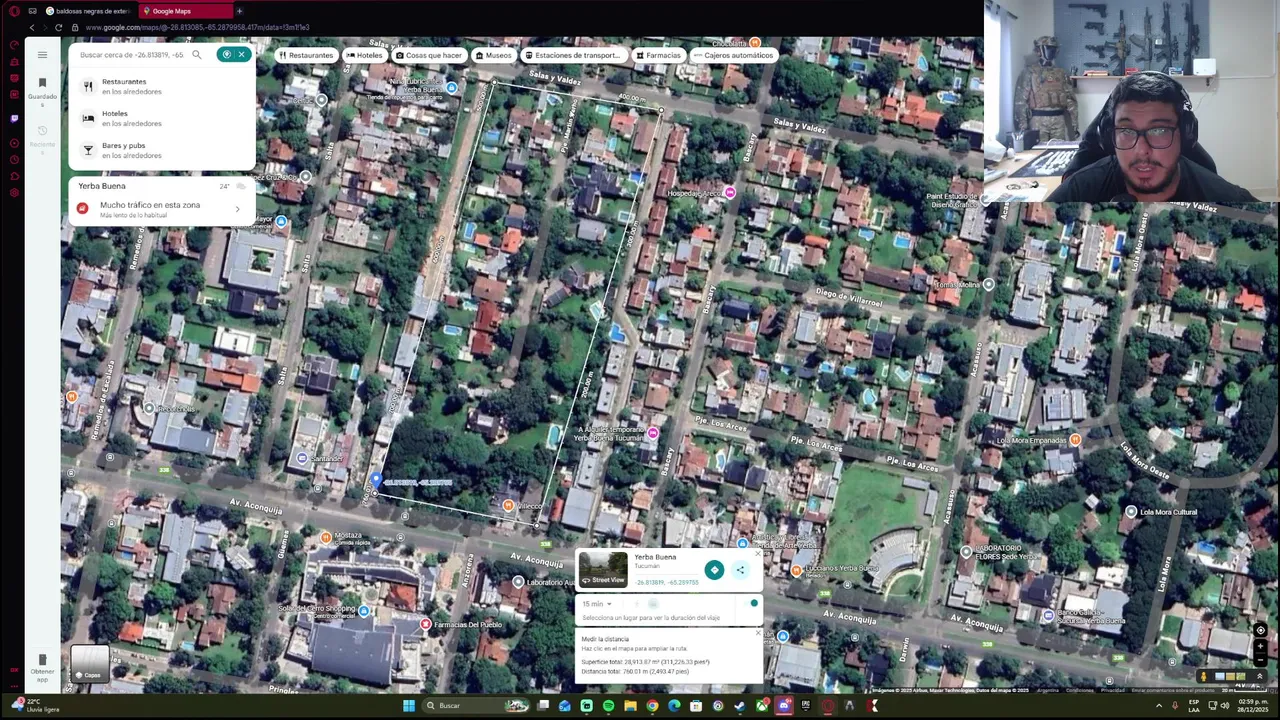Click the search magnifier icon in Maps
This screenshot has width=1280, height=720.
[197, 55]
